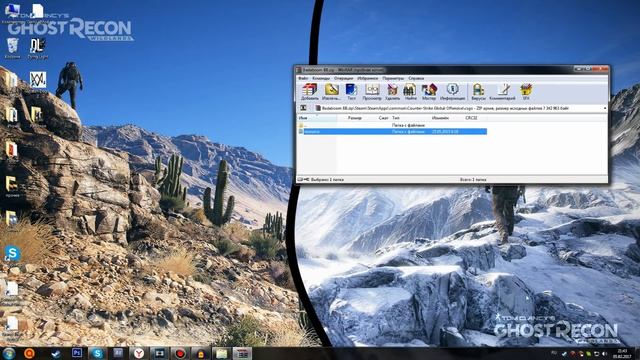The height and width of the screenshot is (360, 640).
Task: Open the Watch Dogs desktop shortcut
Action: 38,82
